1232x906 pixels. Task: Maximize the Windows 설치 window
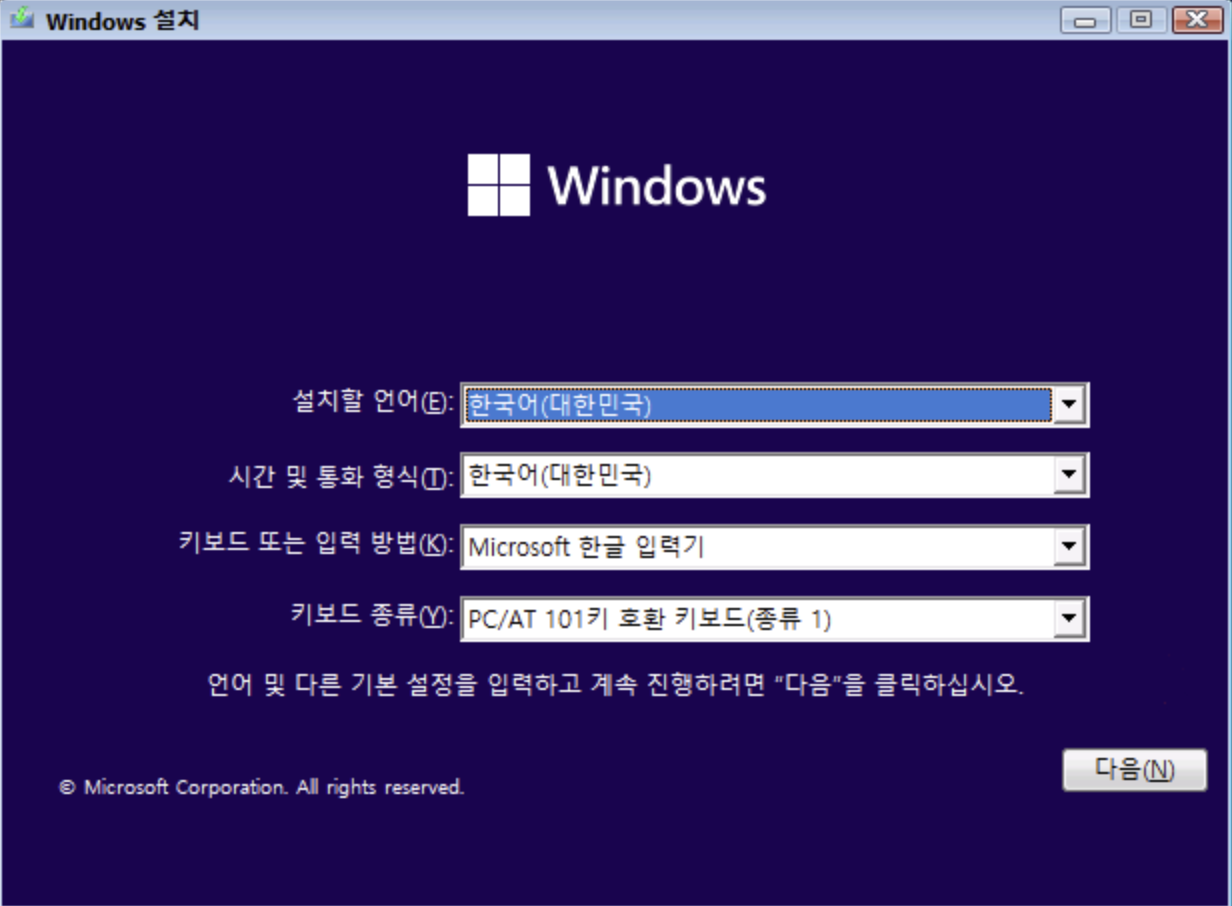pos(1140,19)
